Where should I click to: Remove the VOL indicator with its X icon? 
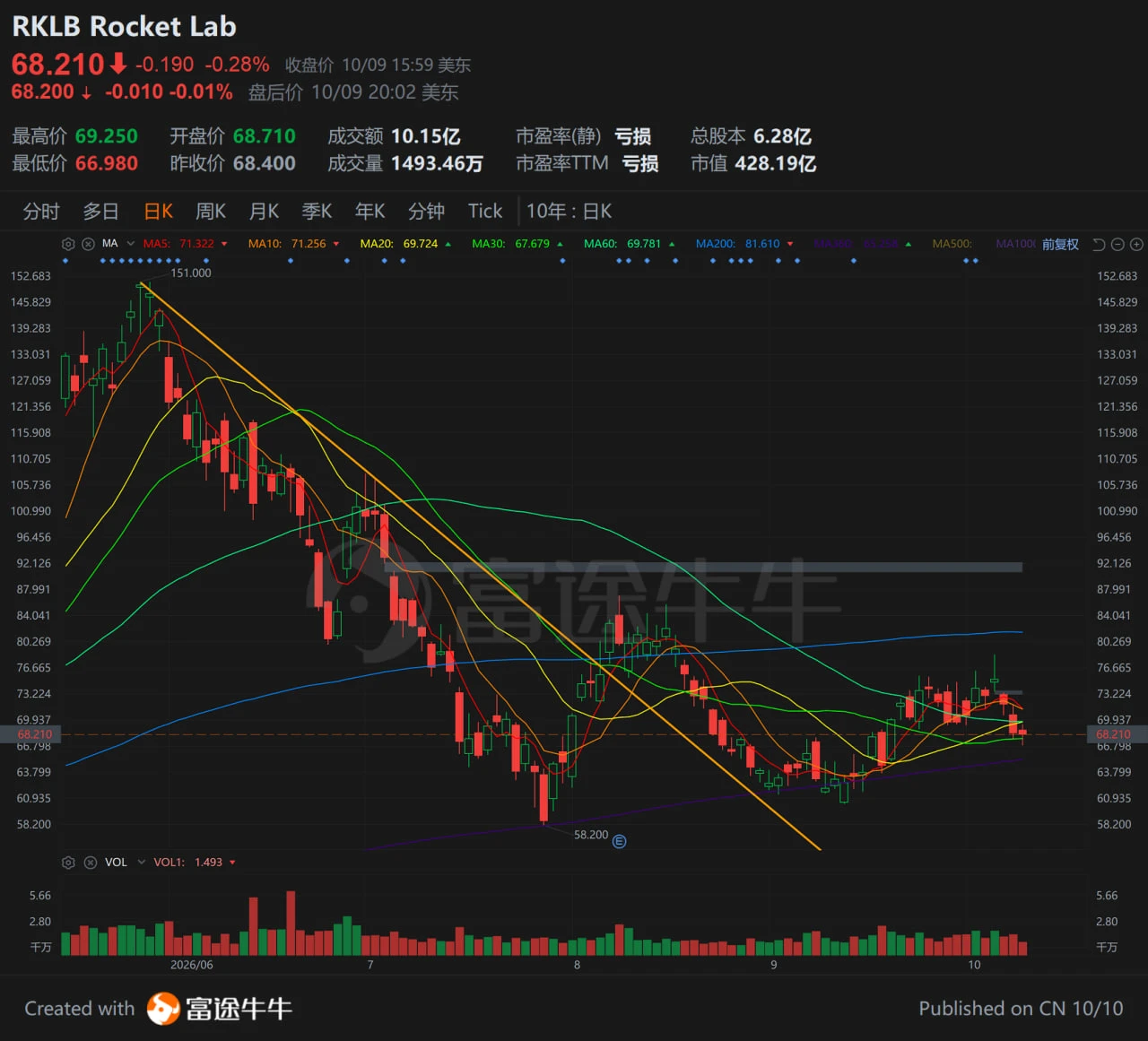point(90,863)
